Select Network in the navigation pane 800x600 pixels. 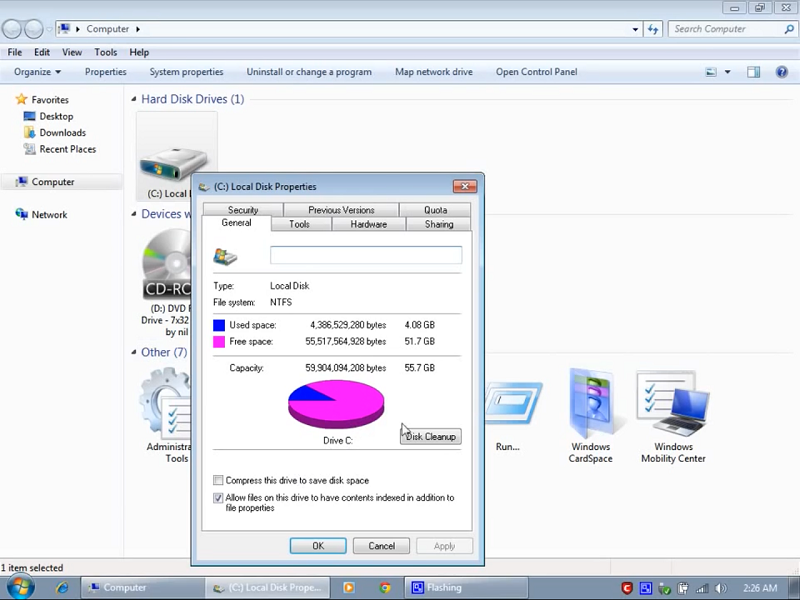coord(49,215)
